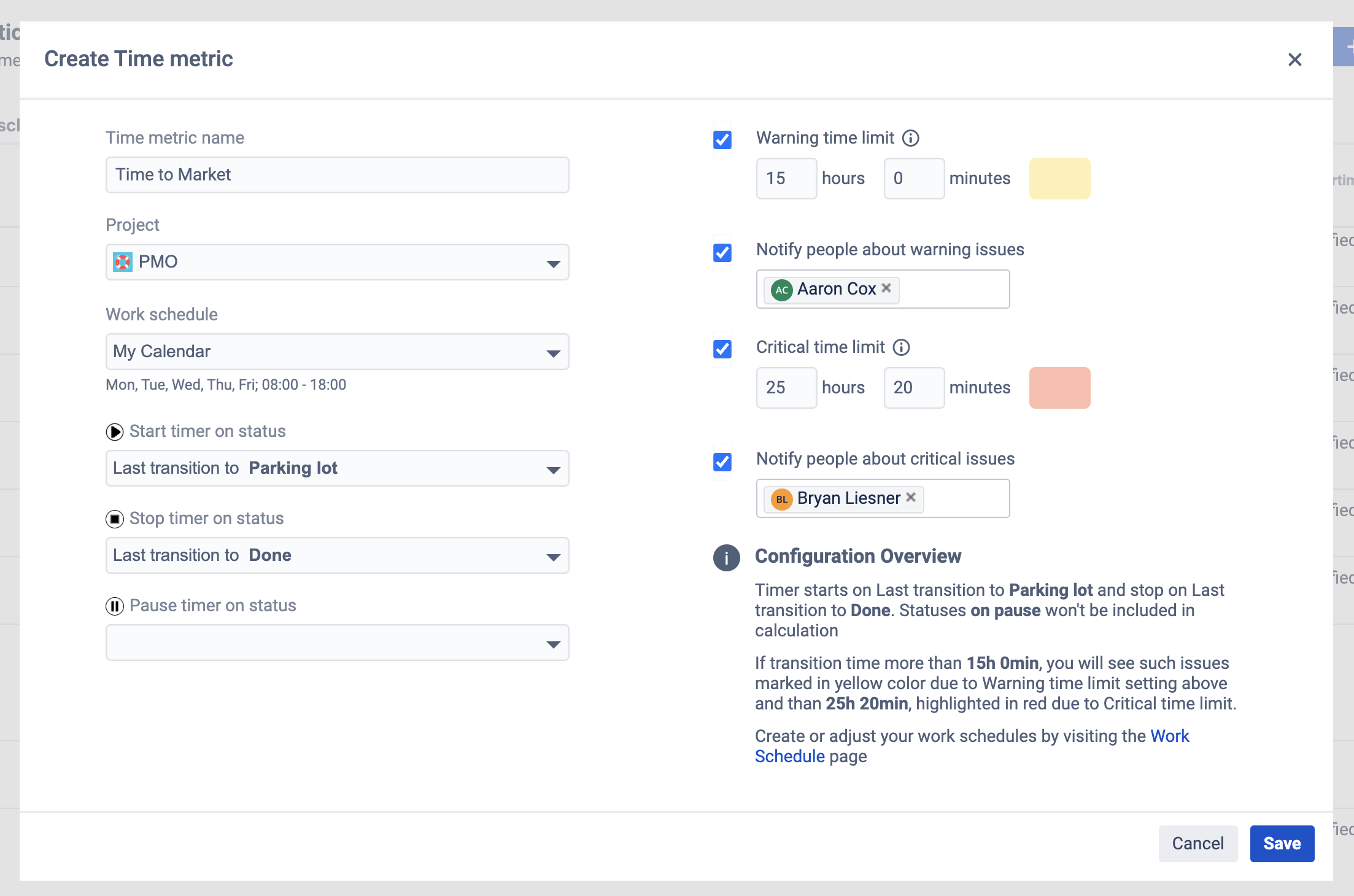Remove Aaron Cox from warning notifications

[x=886, y=288]
